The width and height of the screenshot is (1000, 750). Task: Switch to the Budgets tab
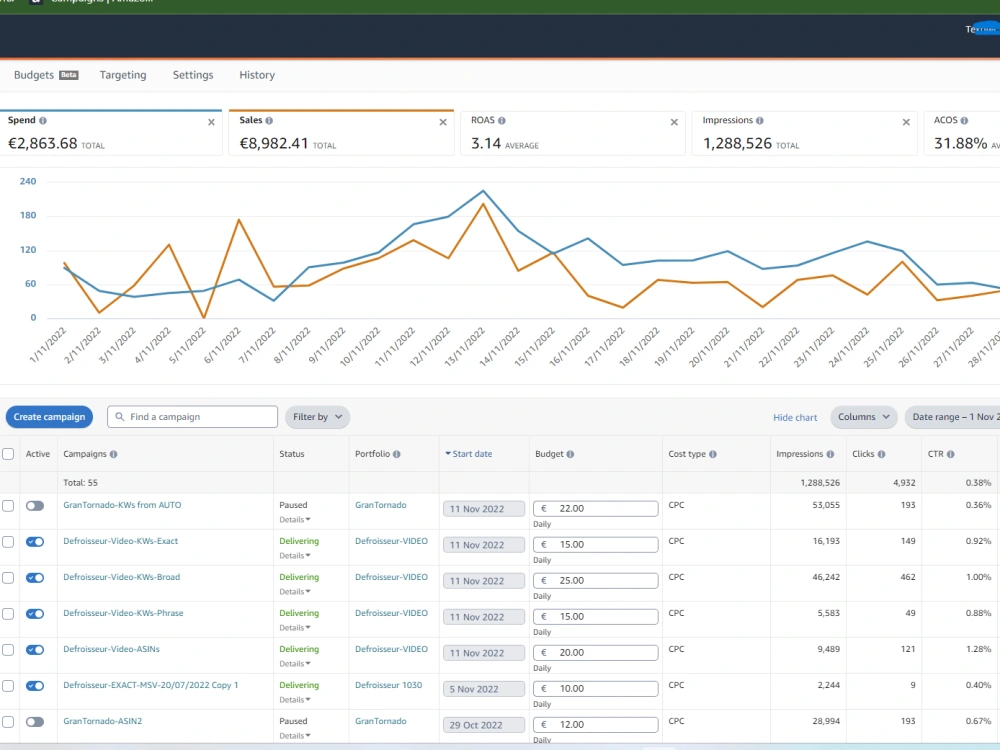click(x=34, y=75)
